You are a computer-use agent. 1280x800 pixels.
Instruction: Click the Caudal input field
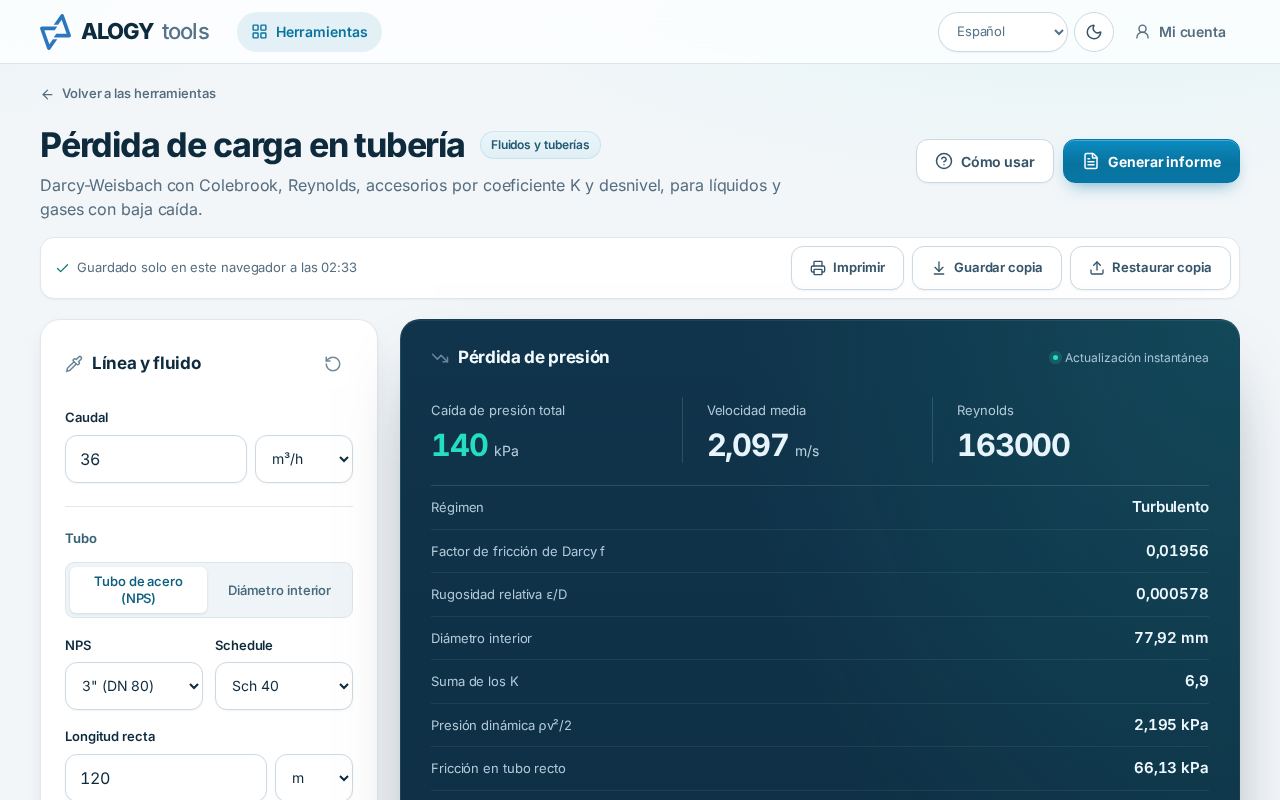point(156,459)
